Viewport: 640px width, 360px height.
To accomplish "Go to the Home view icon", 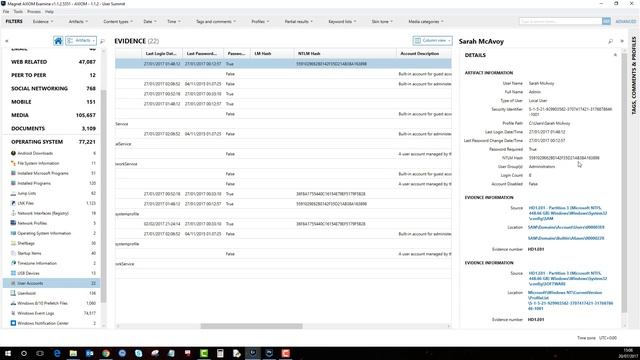I will (x=58, y=41).
